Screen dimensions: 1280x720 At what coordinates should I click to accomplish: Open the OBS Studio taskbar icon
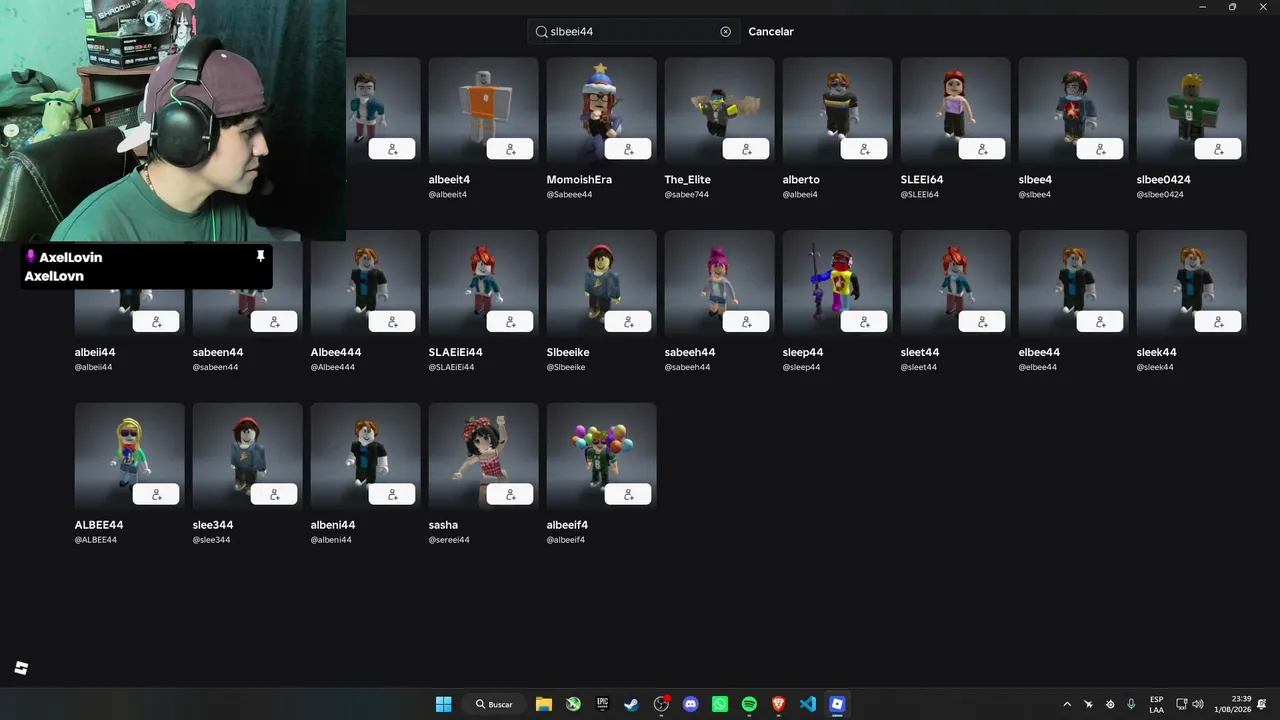661,704
